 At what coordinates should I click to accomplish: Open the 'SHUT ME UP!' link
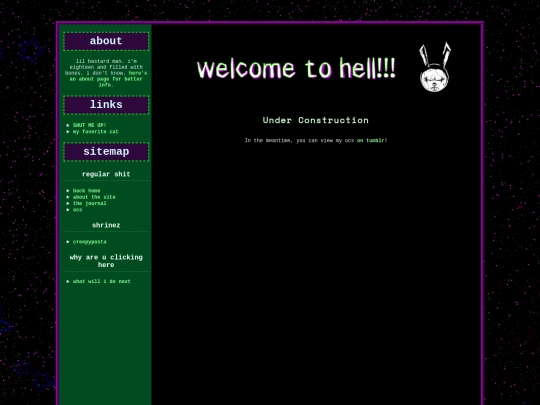(90, 125)
